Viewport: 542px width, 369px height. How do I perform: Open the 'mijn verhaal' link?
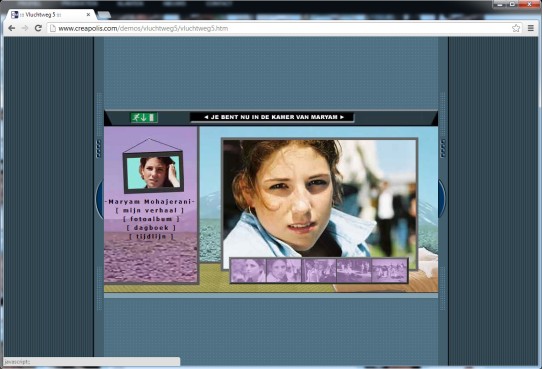click(150, 210)
